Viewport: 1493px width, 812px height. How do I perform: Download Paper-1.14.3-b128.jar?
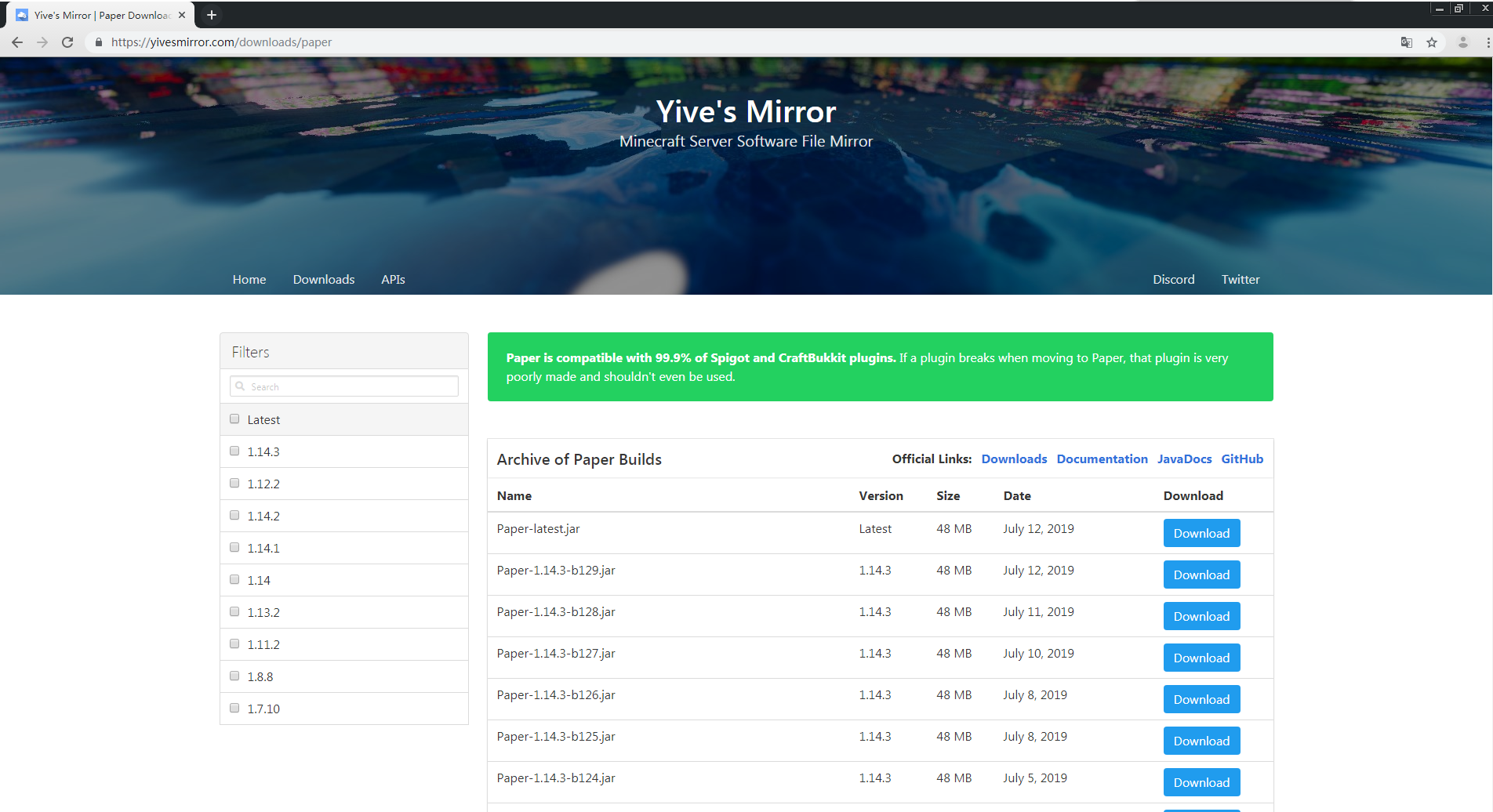1201,617
